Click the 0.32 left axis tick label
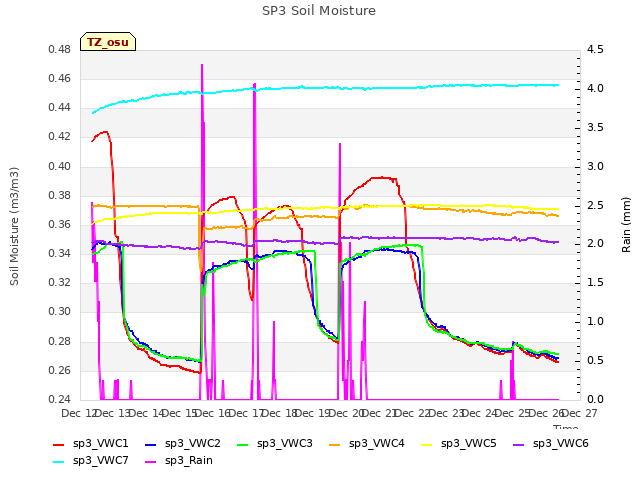640x480 pixels. (x=60, y=282)
